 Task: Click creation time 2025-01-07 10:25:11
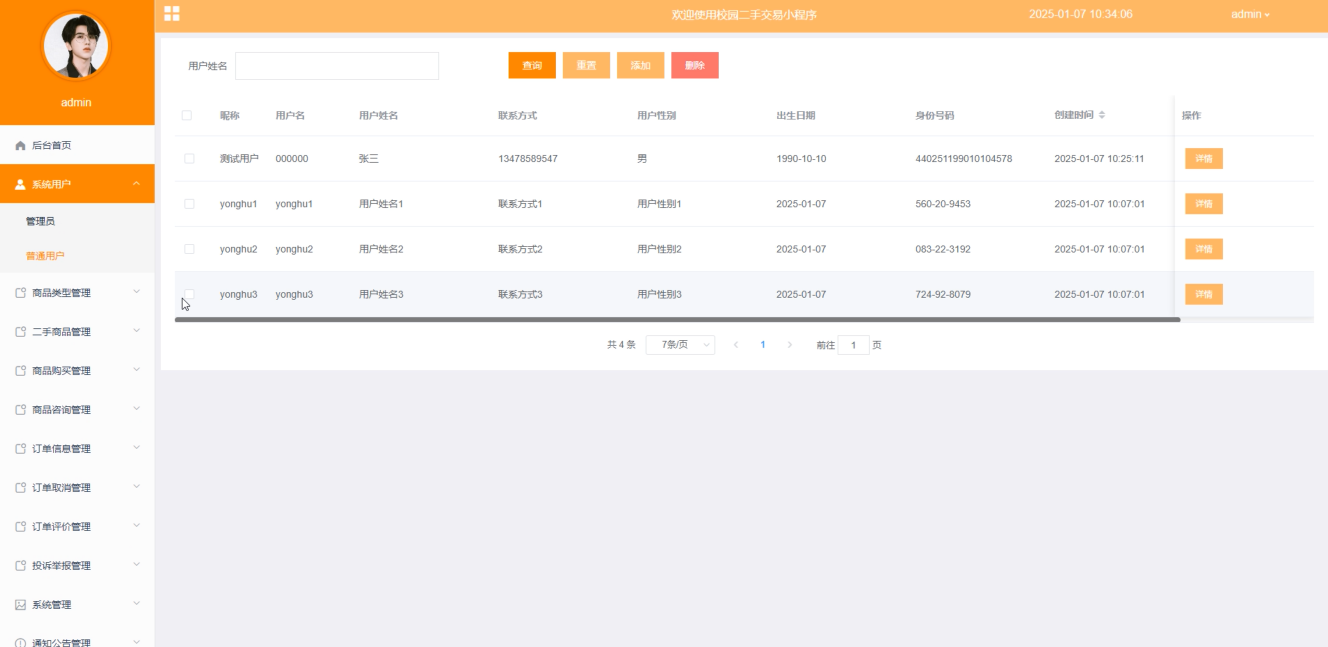pyautogui.click(x=1099, y=159)
